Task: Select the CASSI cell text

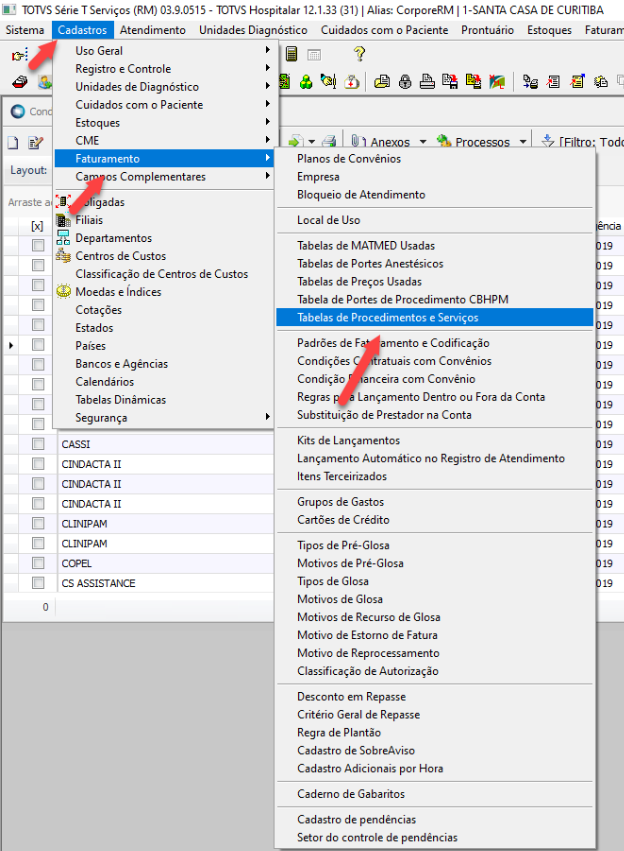Action: 75,444
